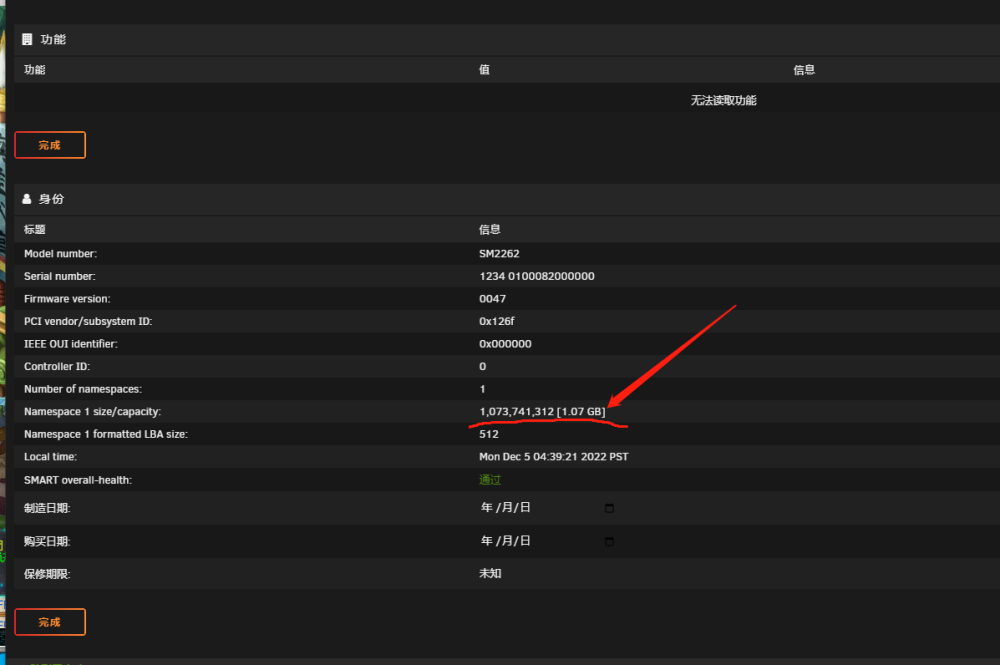Click the 购买日期: label
Screen dimensions: 1000x665
[47, 541]
